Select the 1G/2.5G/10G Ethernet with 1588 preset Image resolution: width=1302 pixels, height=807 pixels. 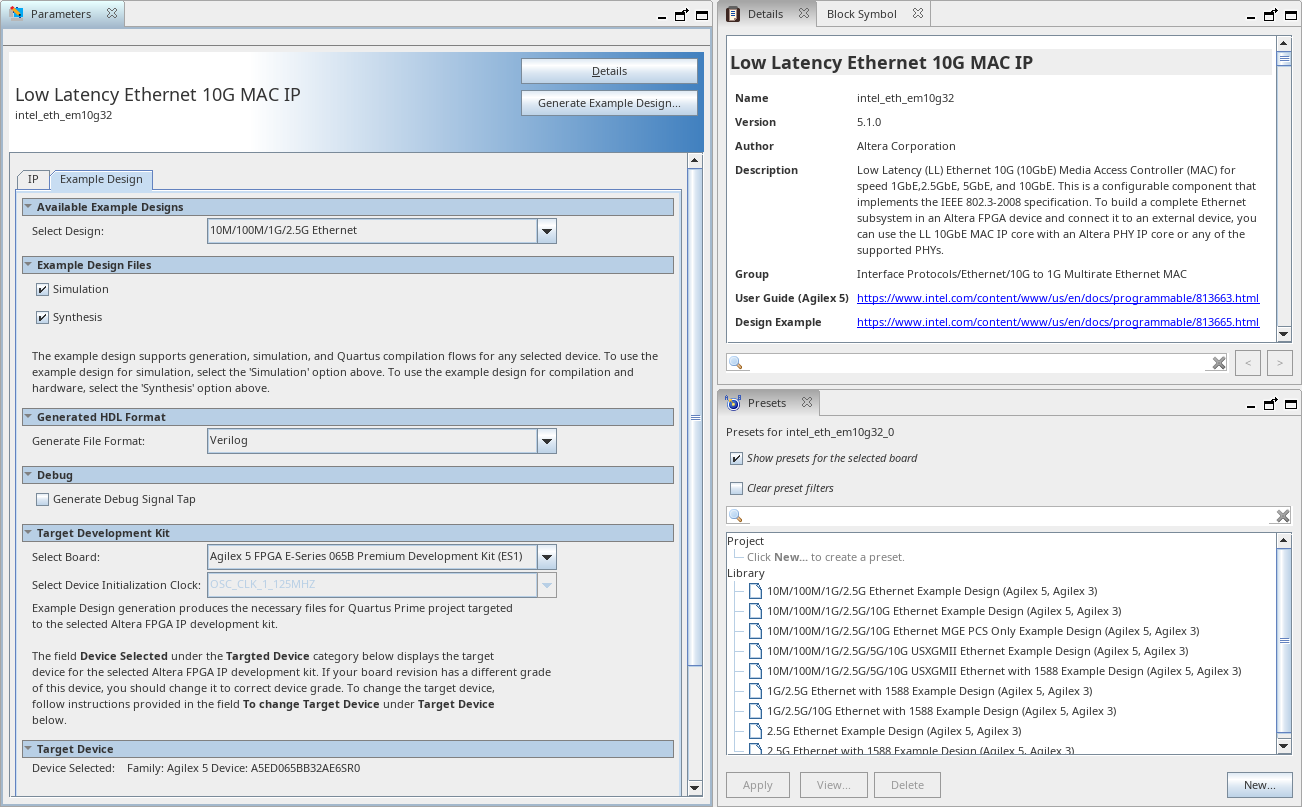(941, 711)
